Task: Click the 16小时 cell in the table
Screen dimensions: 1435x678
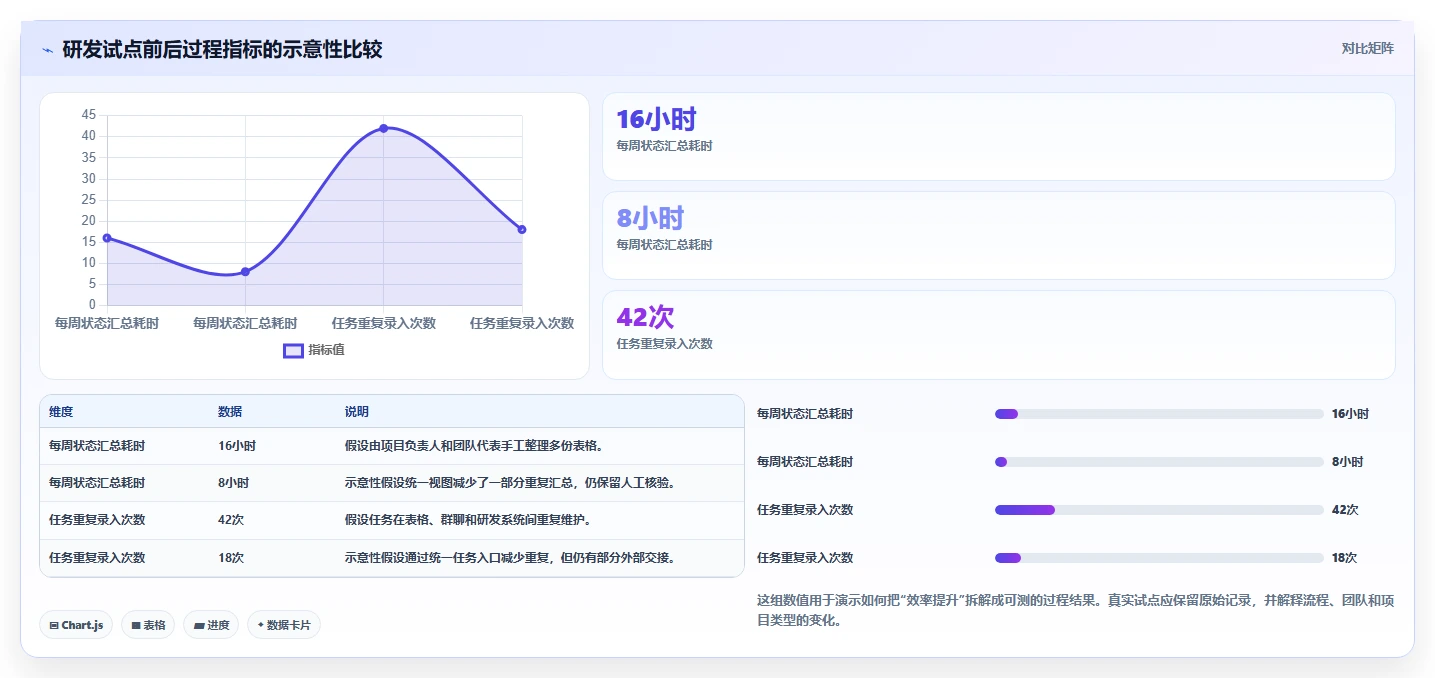Action: click(237, 446)
